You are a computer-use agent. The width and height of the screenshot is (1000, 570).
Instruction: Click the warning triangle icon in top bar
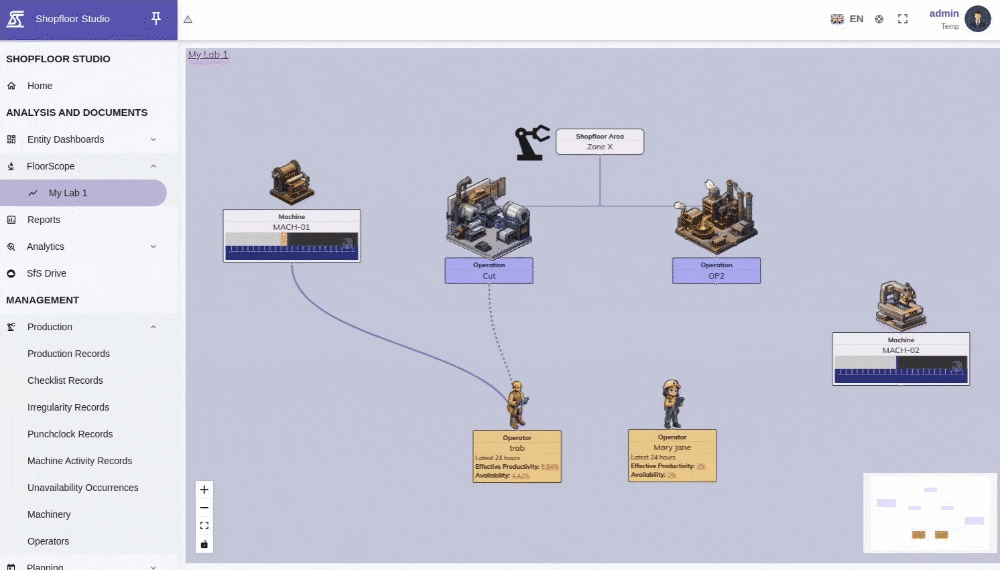[x=188, y=19]
